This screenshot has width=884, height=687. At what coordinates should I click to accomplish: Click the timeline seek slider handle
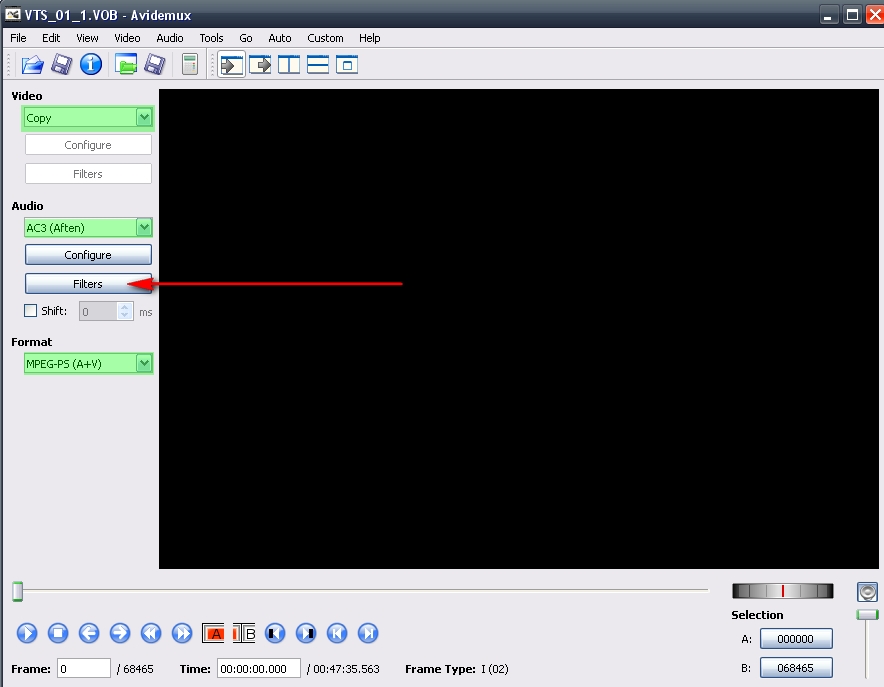[17, 592]
